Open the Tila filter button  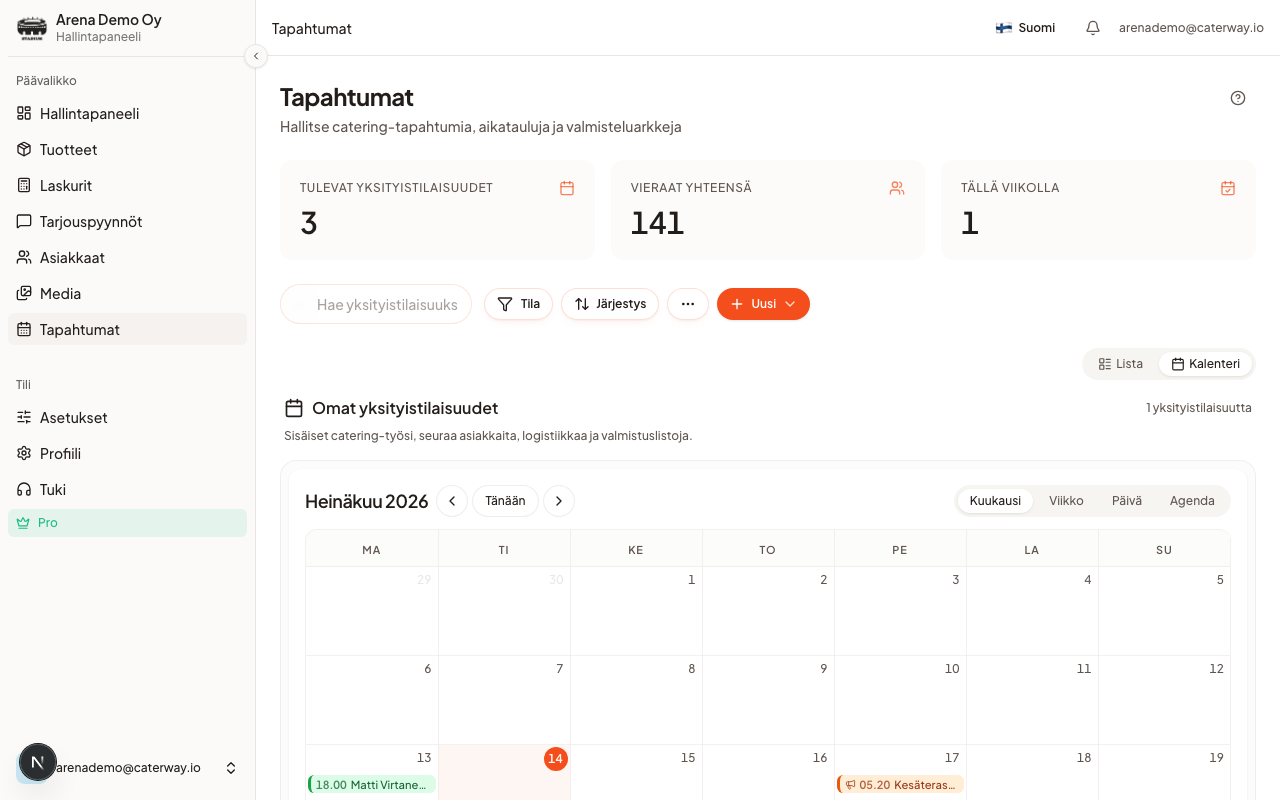(x=518, y=304)
